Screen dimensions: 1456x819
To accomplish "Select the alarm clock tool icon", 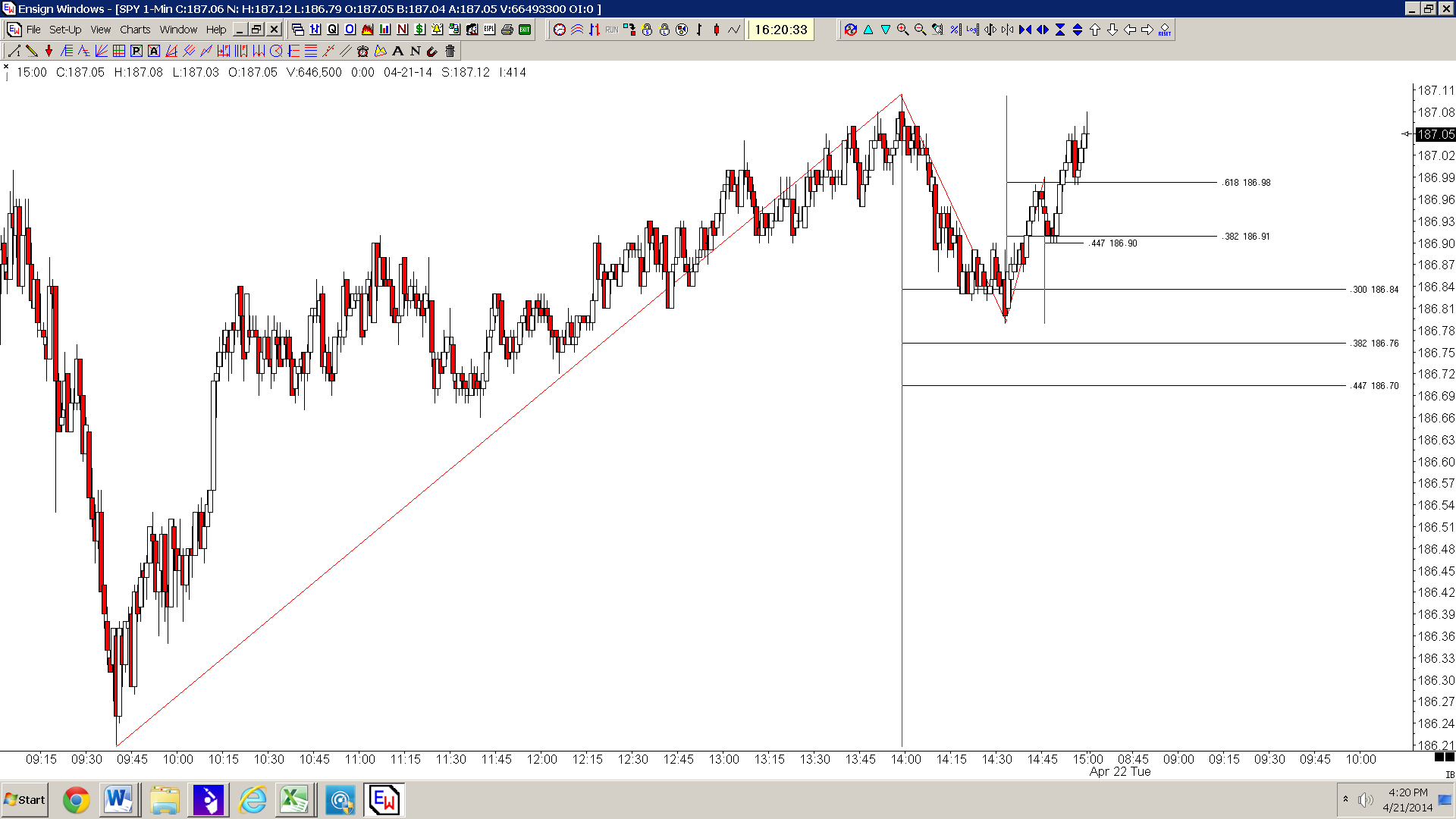I will tap(362, 51).
